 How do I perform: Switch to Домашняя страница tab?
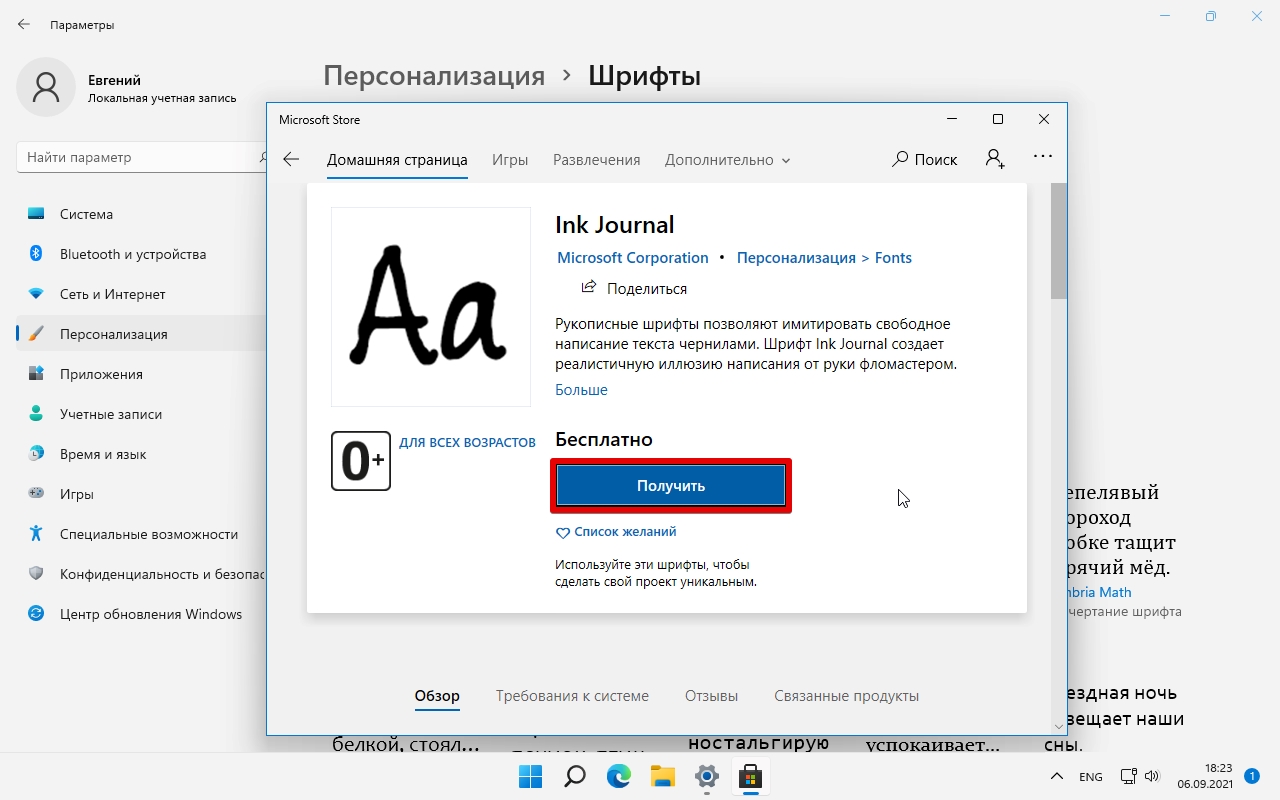[x=397, y=160]
